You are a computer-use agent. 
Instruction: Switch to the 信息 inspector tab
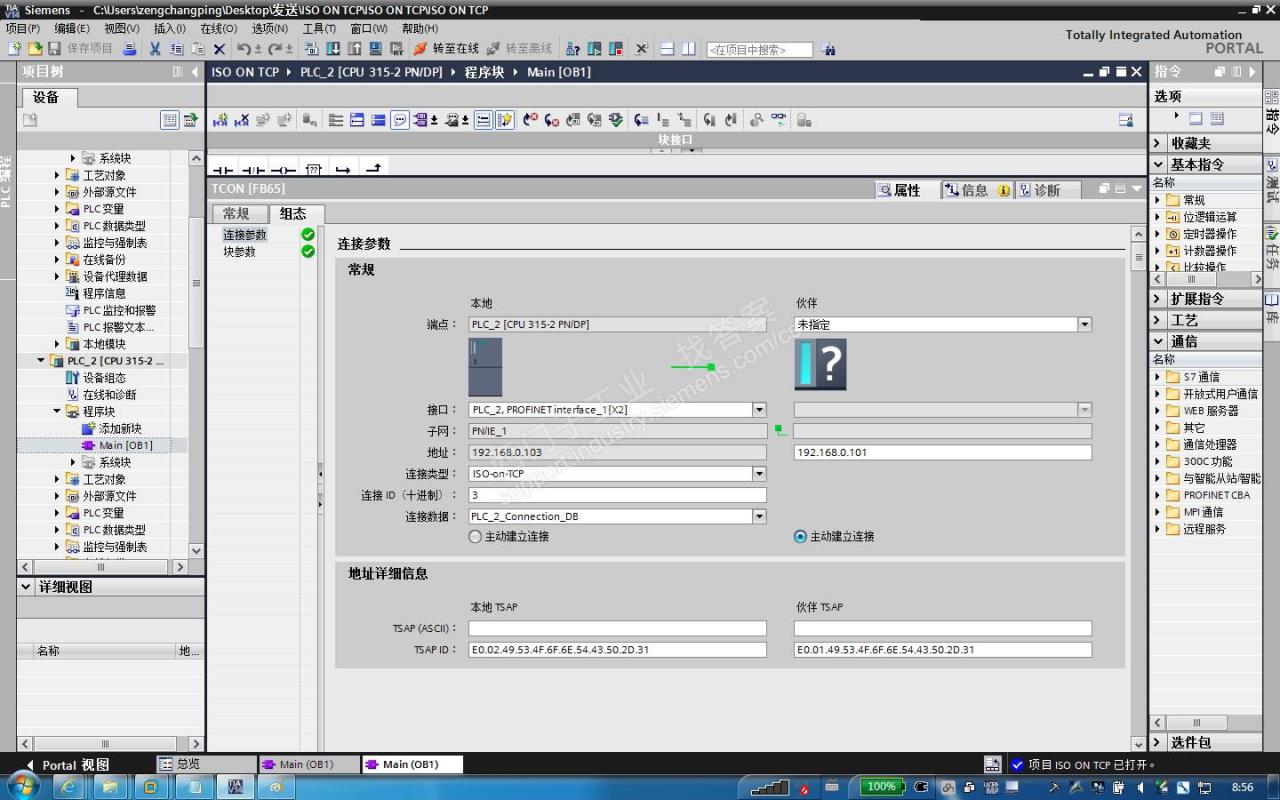pyautogui.click(x=975, y=190)
